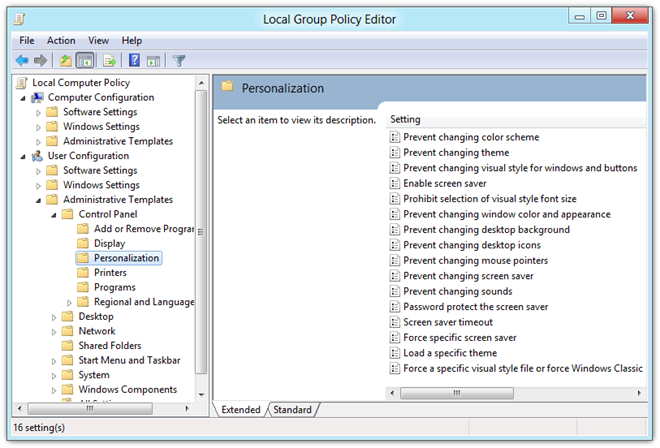Click the Up one level folder icon
The width and height of the screenshot is (660, 448).
coord(66,61)
